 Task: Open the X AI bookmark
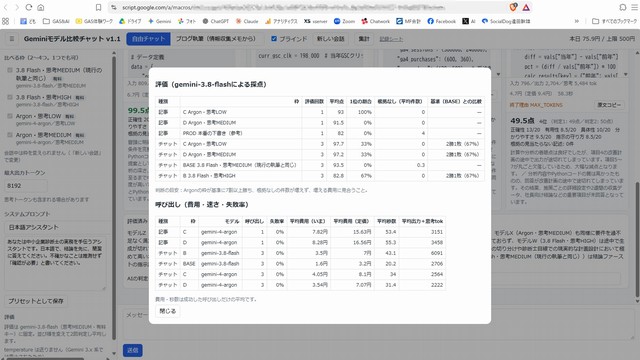pos(469,21)
